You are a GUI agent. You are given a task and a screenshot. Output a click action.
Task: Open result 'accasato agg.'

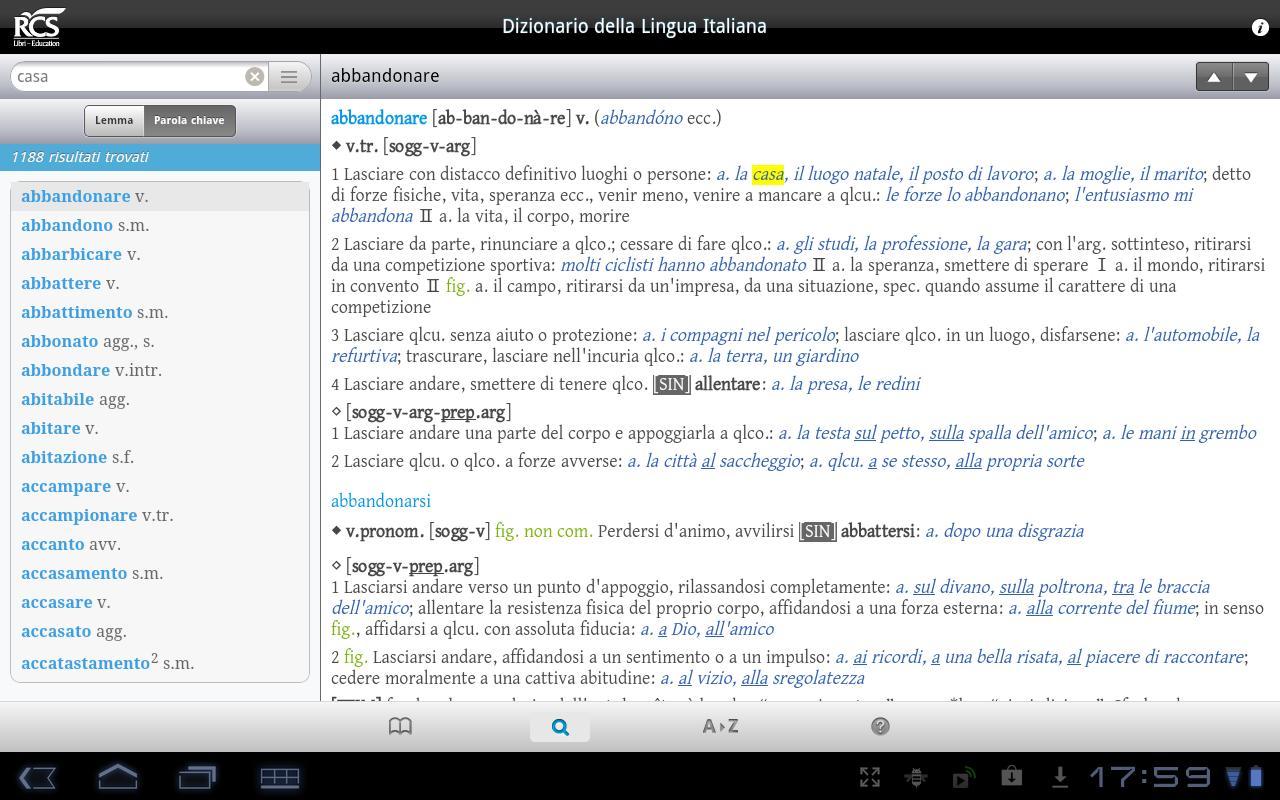pos(160,631)
